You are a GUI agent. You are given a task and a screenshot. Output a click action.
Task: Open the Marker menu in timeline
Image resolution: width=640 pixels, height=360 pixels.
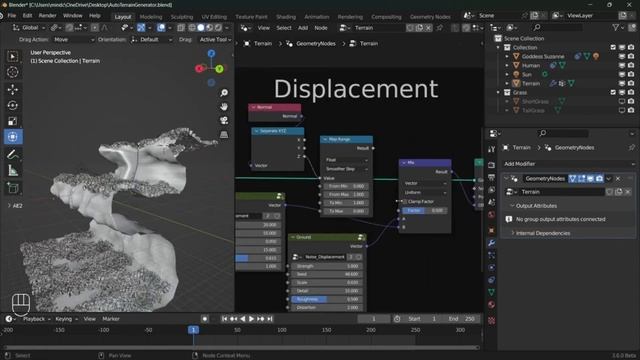tap(111, 319)
